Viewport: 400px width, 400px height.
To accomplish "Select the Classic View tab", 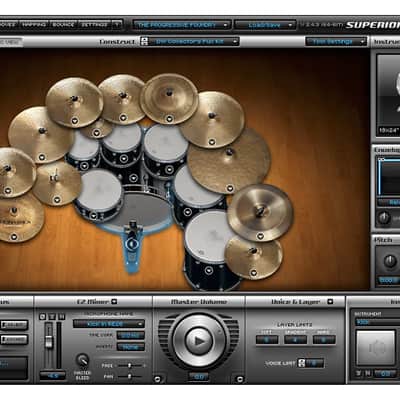I will point(11,42).
